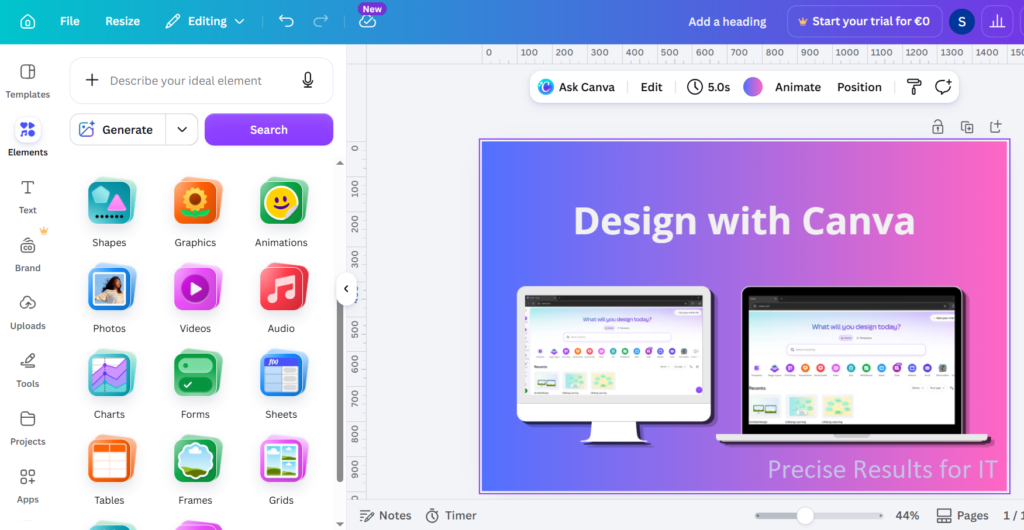Open the Uploads sidebar tab
Viewport: 1024px width, 530px height.
[27, 312]
